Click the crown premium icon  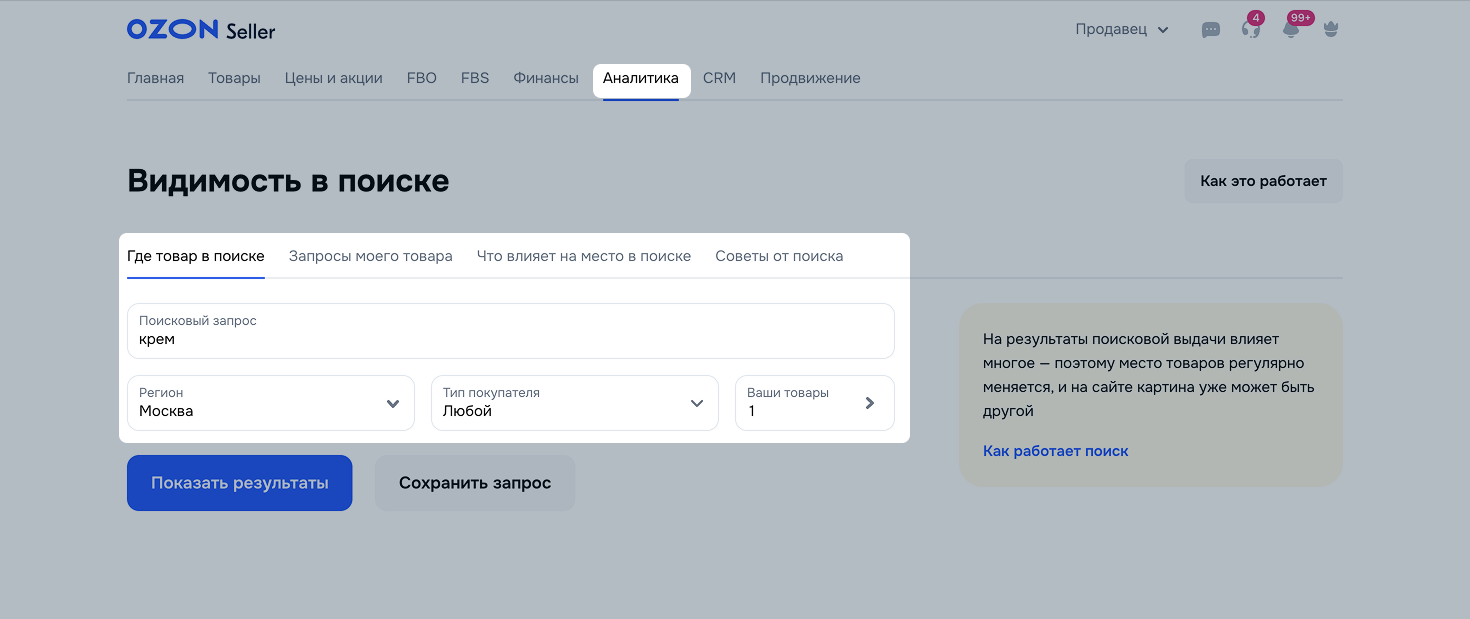[x=1330, y=30]
